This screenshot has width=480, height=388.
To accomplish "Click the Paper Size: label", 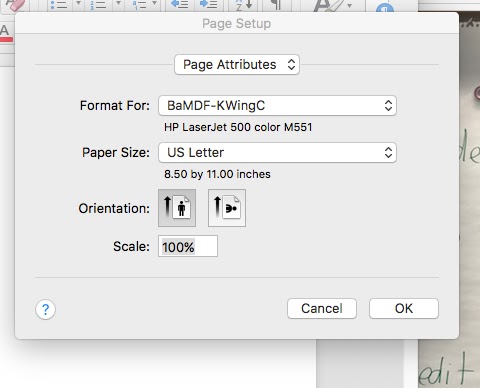I will pos(116,153).
